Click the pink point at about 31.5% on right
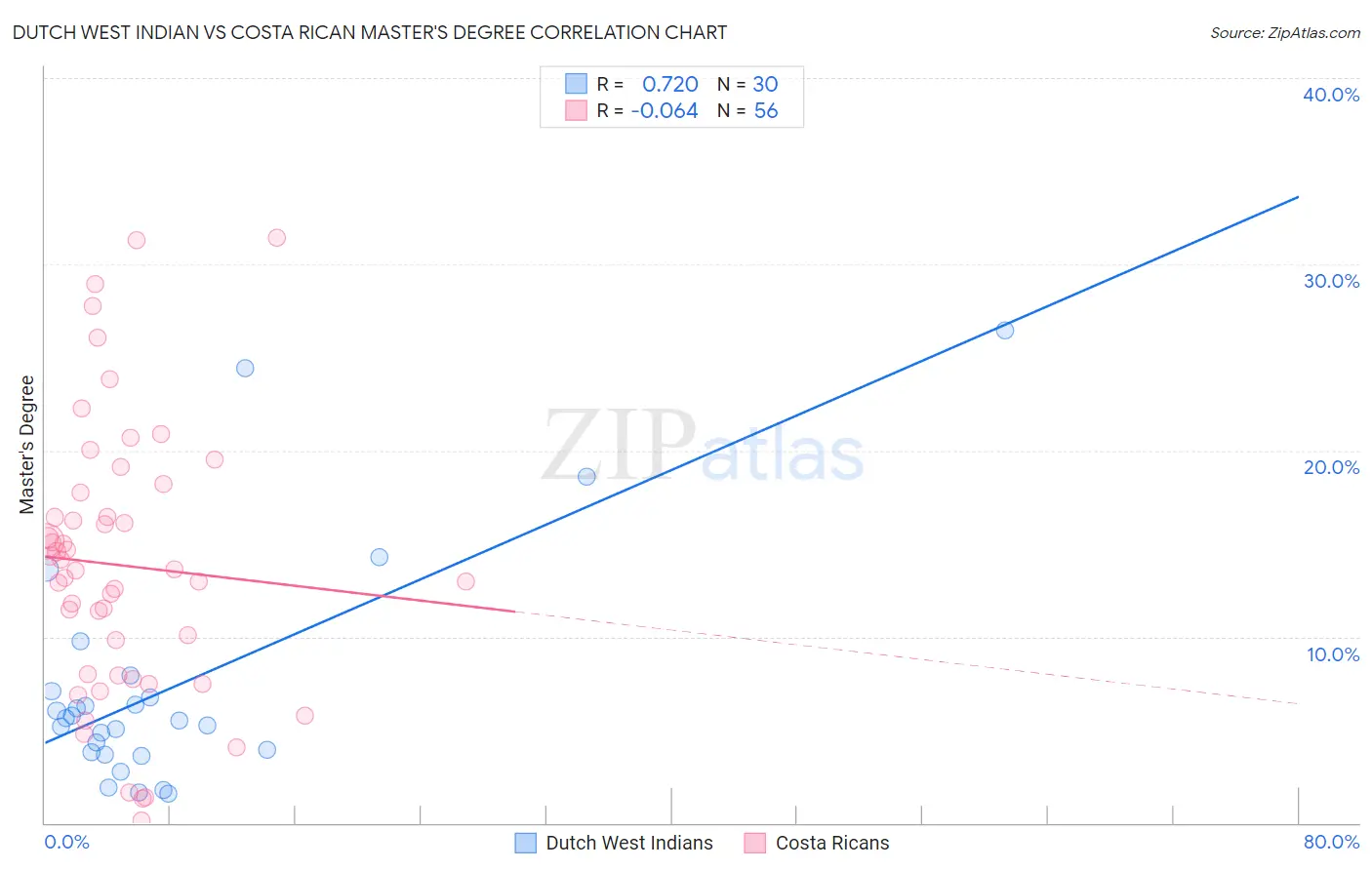This screenshot has width=1372, height=870. [x=277, y=238]
